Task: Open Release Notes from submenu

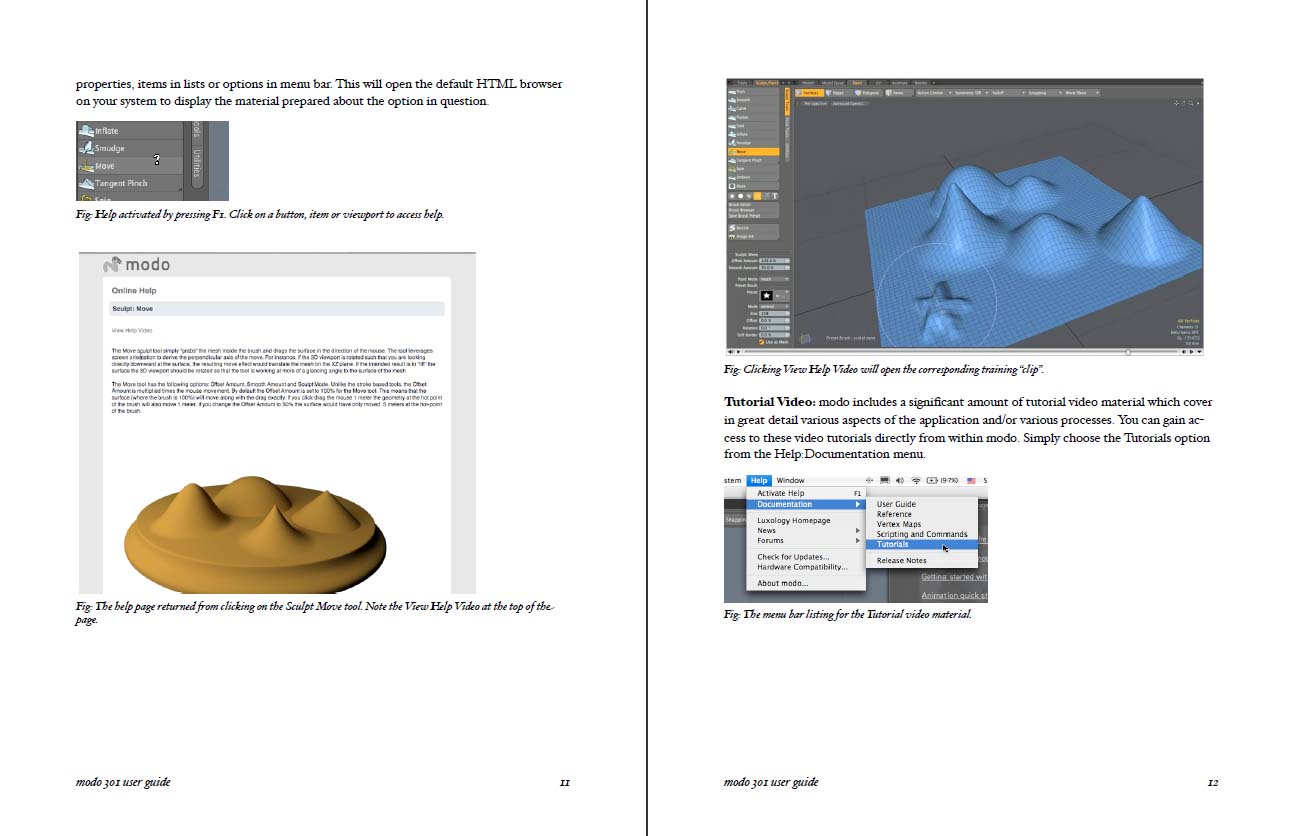Action: [920, 561]
